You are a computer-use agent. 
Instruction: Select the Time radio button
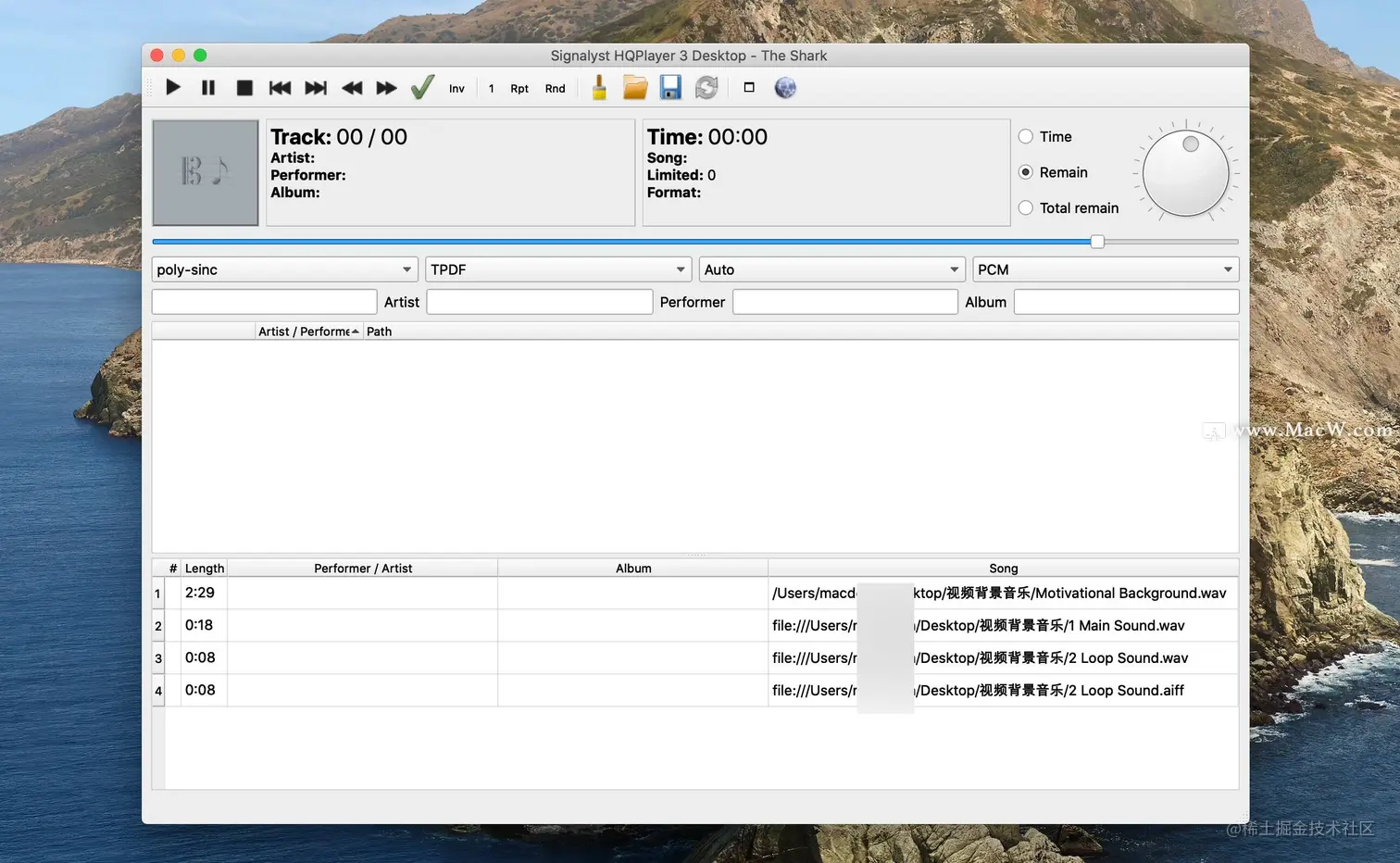pyautogui.click(x=1026, y=136)
